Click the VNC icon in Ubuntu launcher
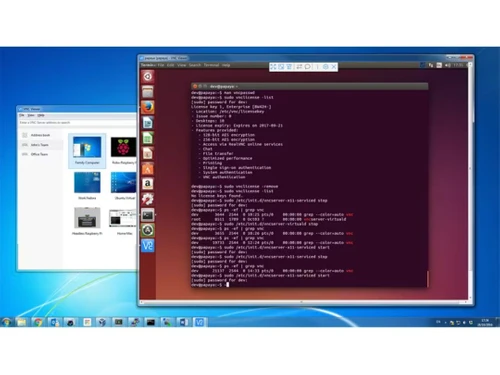This screenshot has height=375, width=500. click(x=148, y=246)
